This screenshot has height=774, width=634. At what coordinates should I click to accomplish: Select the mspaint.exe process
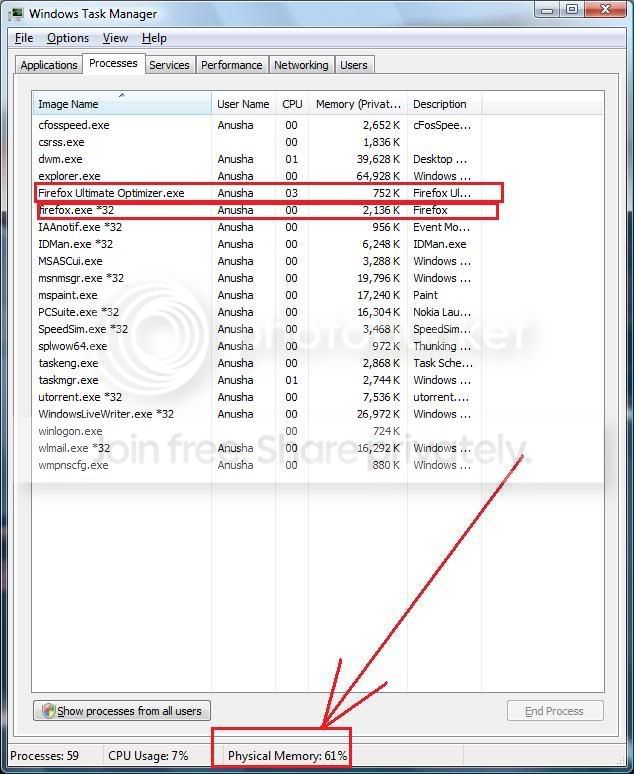coord(257,295)
